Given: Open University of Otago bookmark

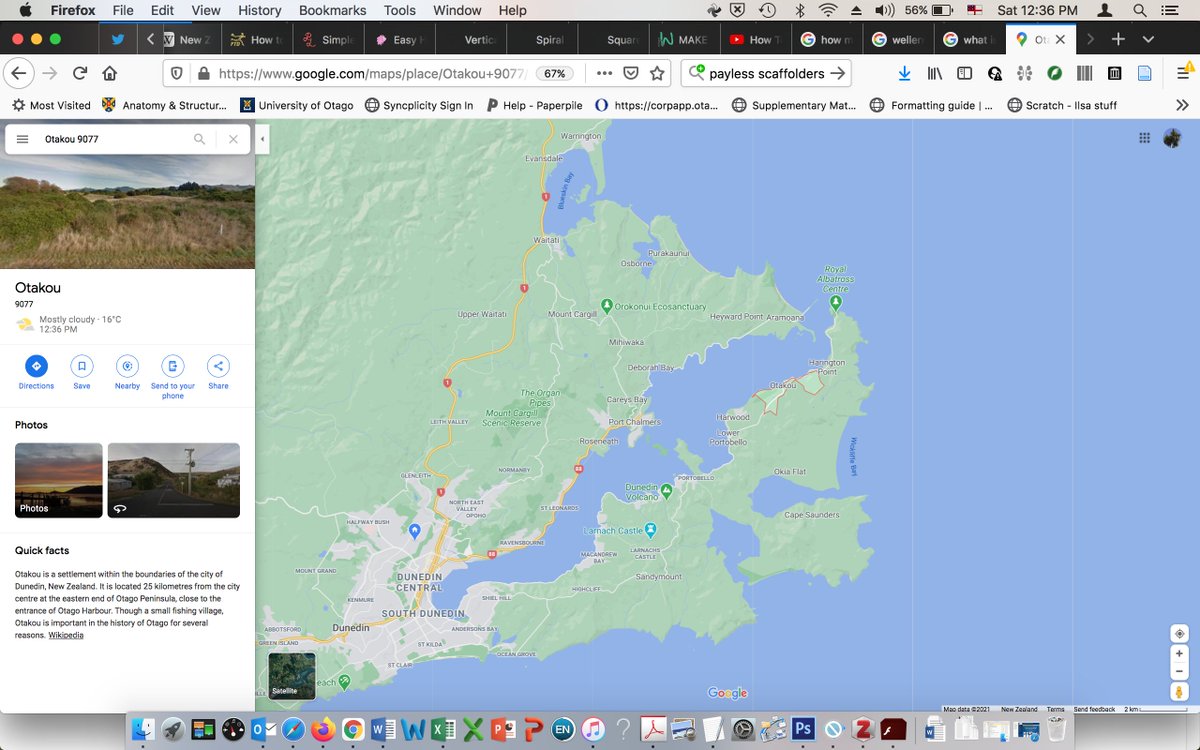Looking at the screenshot, I should [x=296, y=105].
